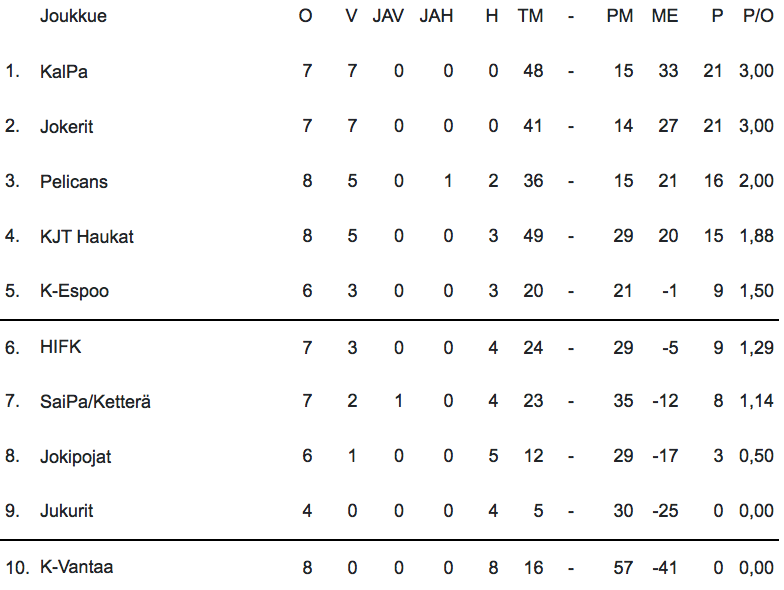The width and height of the screenshot is (784, 590).
Task: Open the Jokipojat team row
Action: click(76, 457)
